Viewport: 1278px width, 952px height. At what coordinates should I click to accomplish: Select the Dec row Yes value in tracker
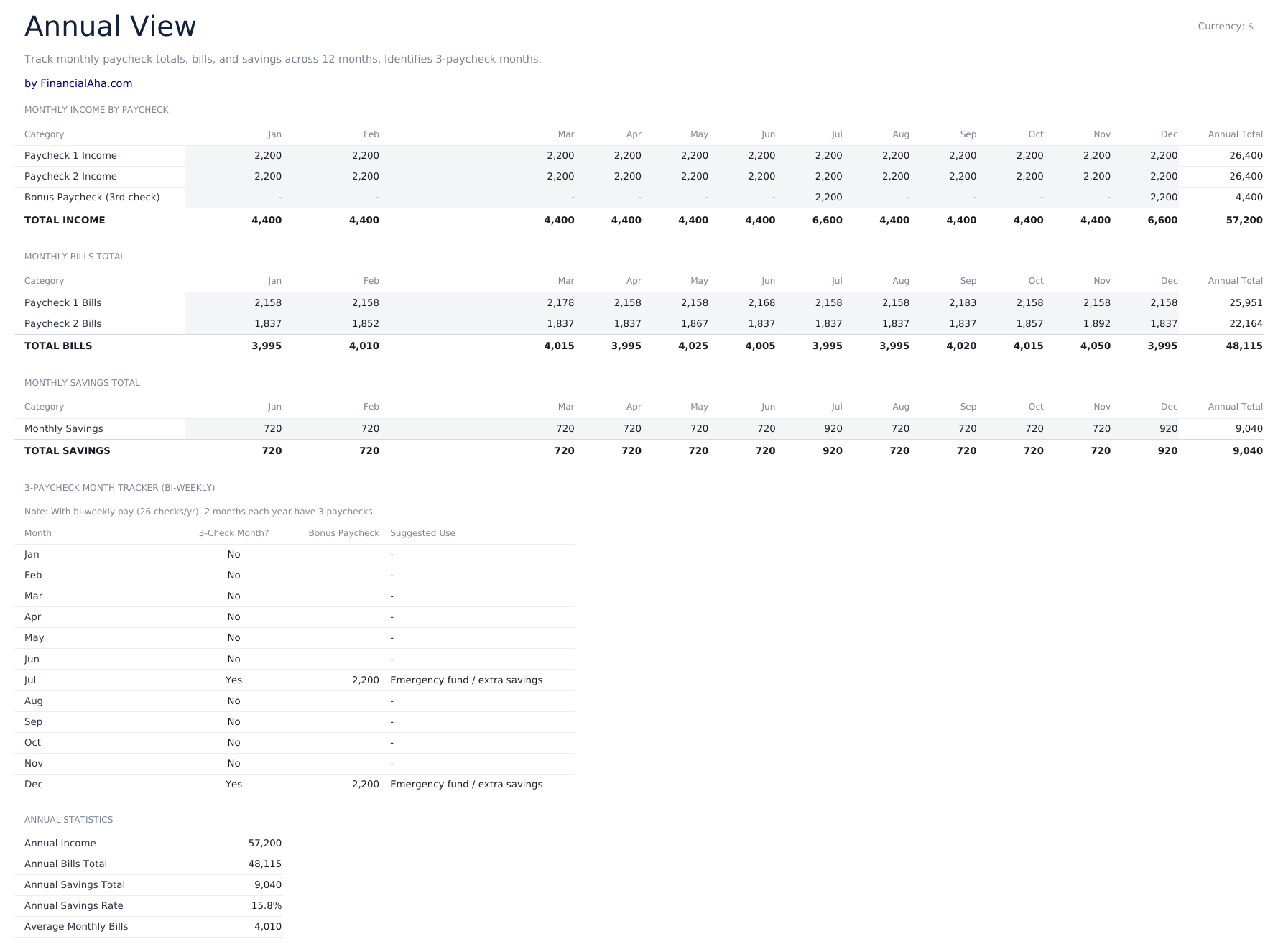[x=233, y=785]
